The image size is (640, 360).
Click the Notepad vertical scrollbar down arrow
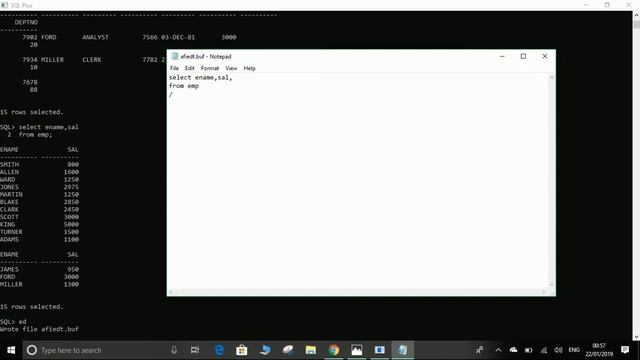pos(551,284)
